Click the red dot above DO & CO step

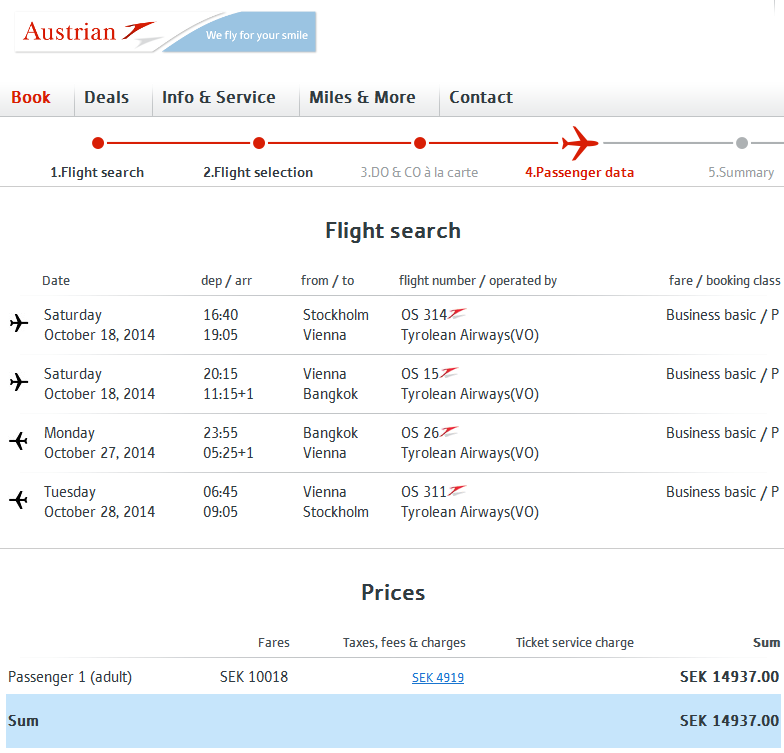[420, 143]
